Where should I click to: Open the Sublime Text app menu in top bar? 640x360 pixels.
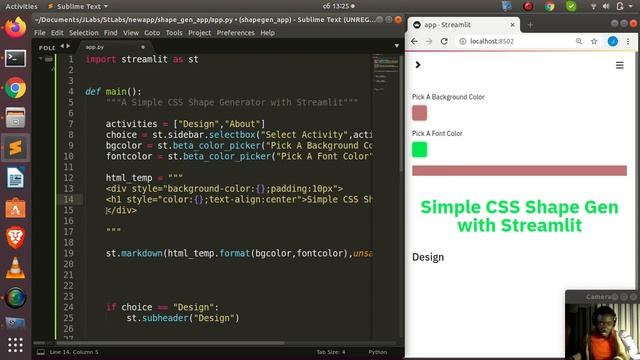(x=78, y=6)
